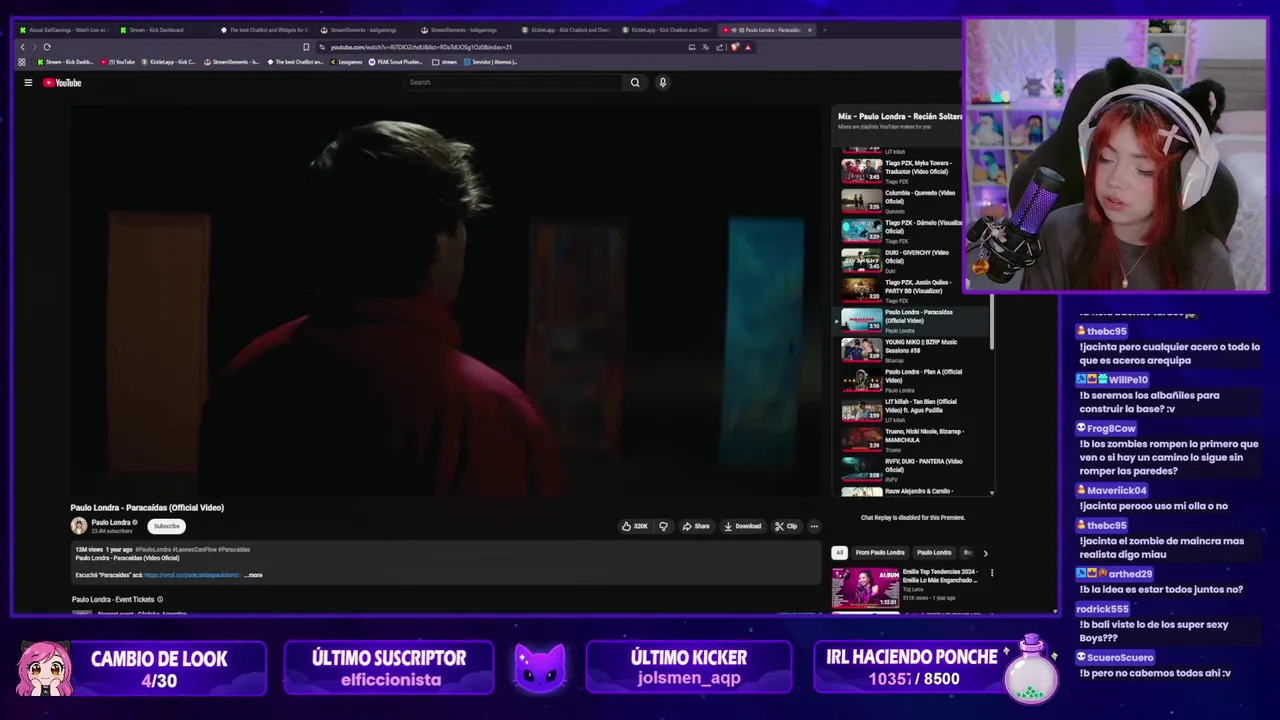Switch to the first StreamElements tab
This screenshot has height=720, width=1280.
click(x=363, y=30)
